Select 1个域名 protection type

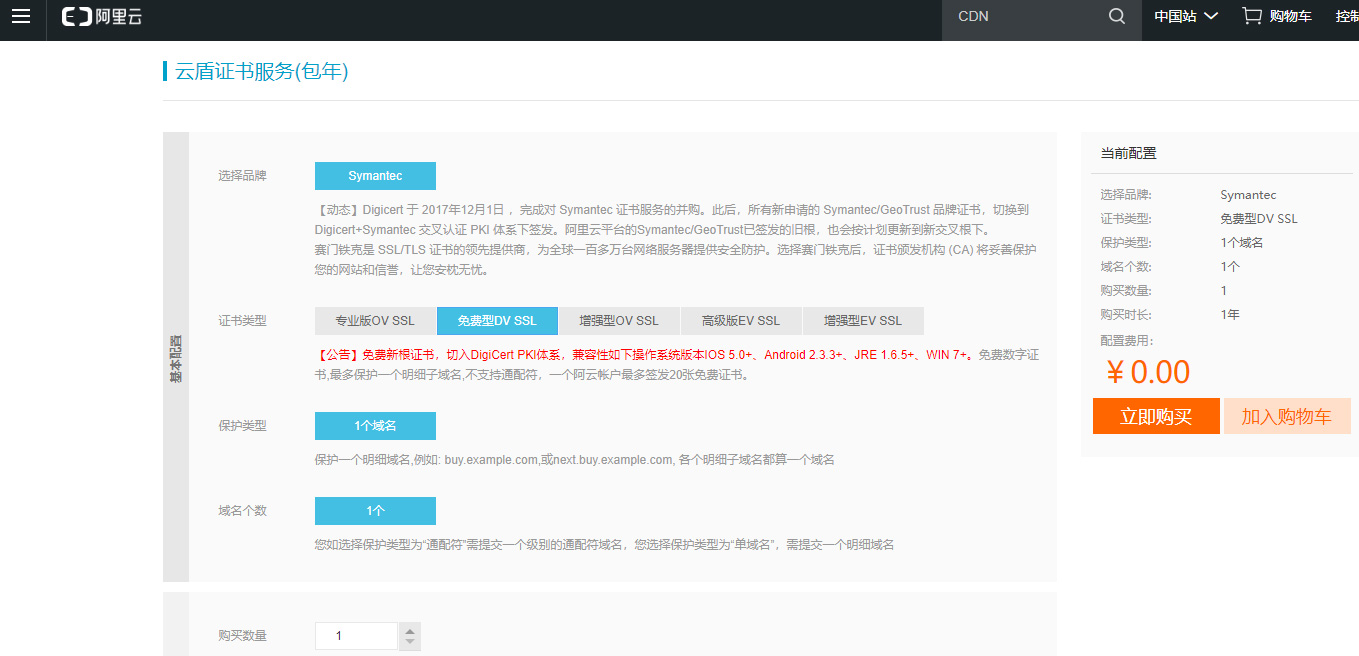375,426
